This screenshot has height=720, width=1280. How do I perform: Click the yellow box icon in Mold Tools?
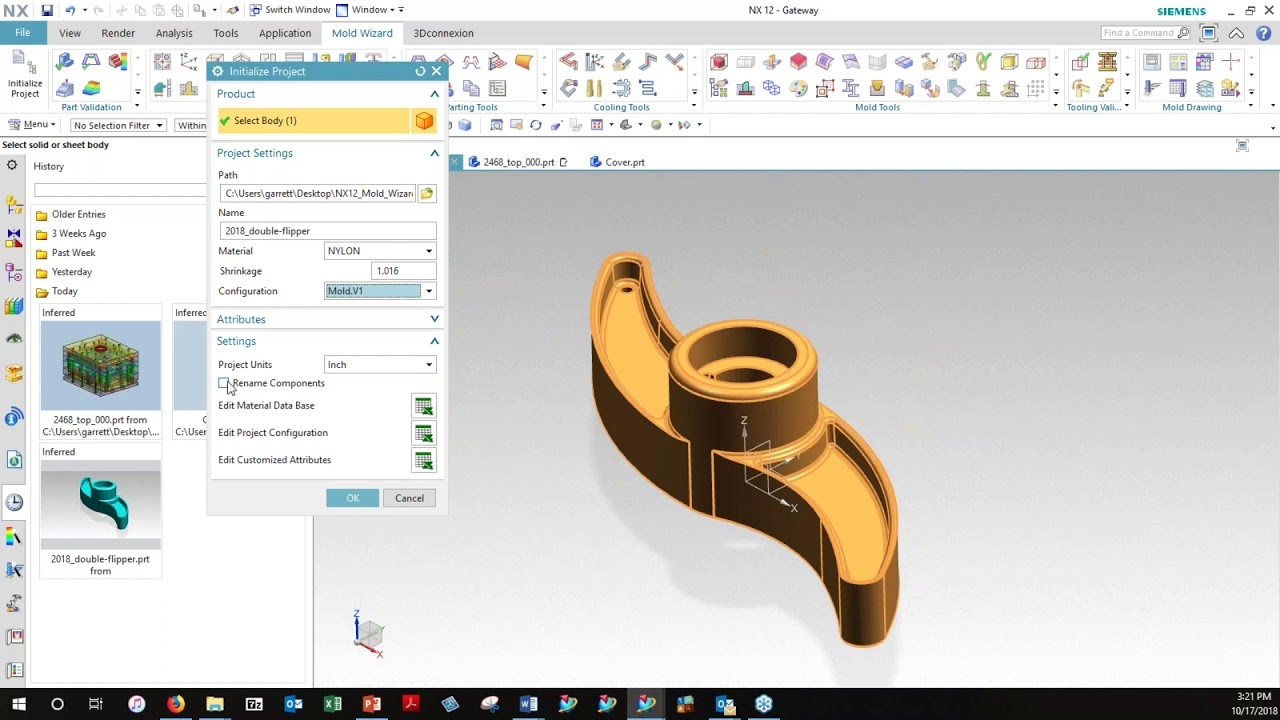coord(1009,63)
